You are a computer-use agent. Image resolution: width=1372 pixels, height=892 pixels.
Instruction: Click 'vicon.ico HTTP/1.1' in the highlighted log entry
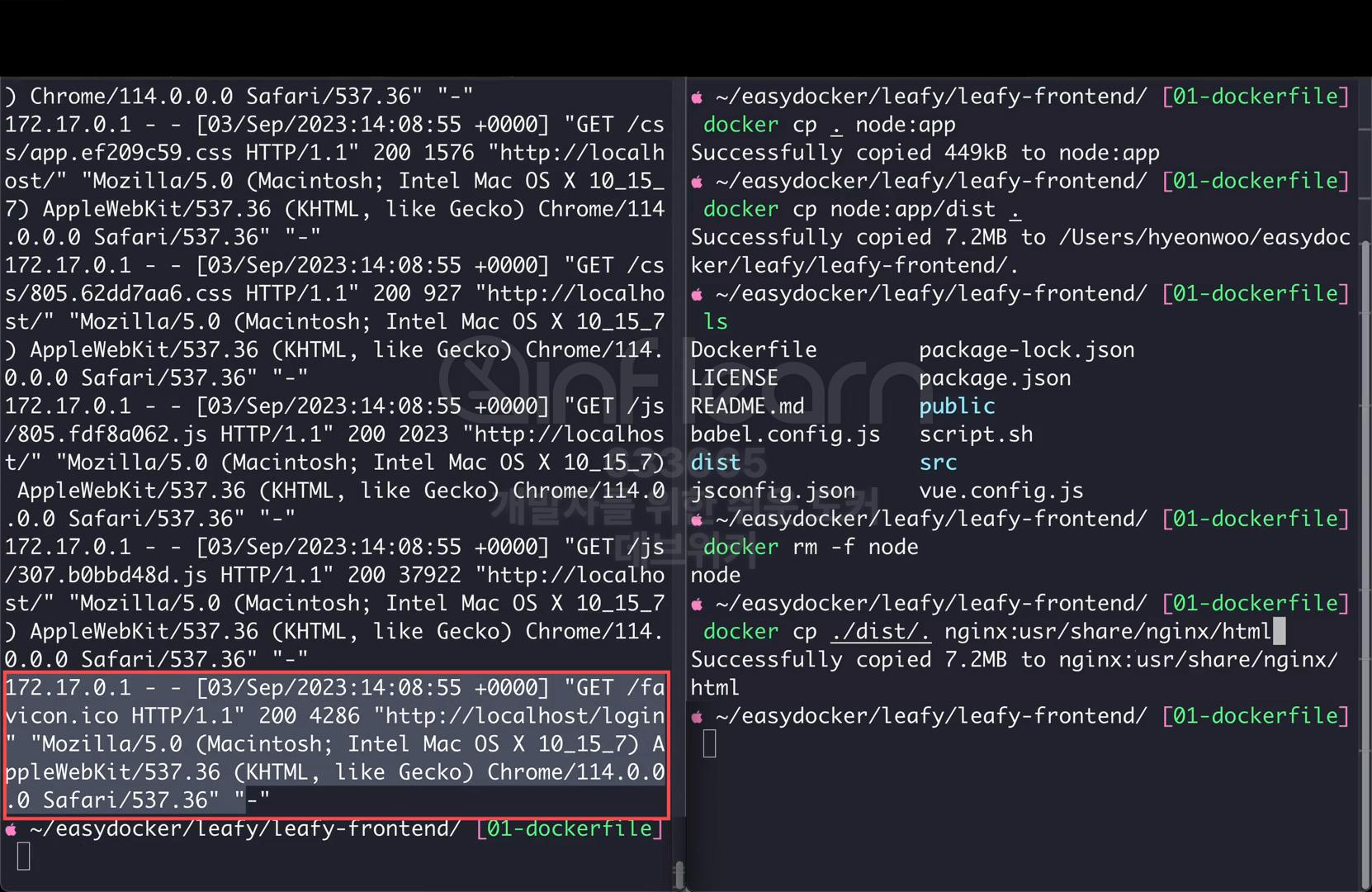tap(125, 717)
